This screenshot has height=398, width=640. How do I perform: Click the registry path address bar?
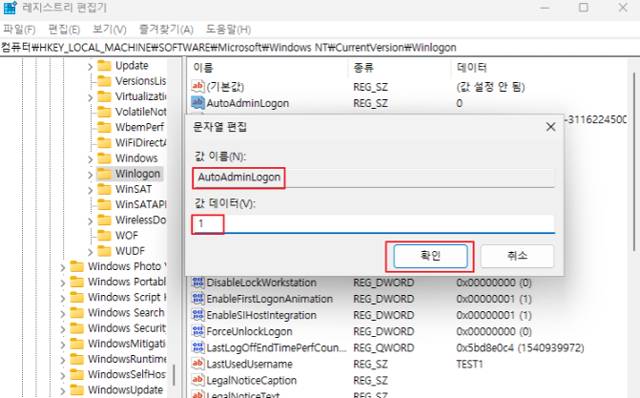[x=320, y=47]
